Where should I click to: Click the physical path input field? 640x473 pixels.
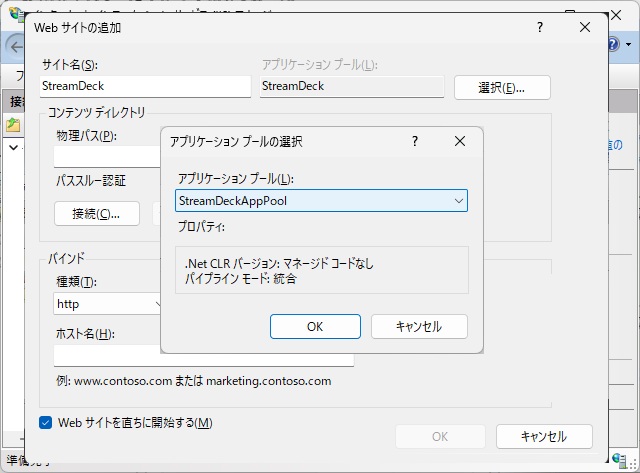point(107,157)
